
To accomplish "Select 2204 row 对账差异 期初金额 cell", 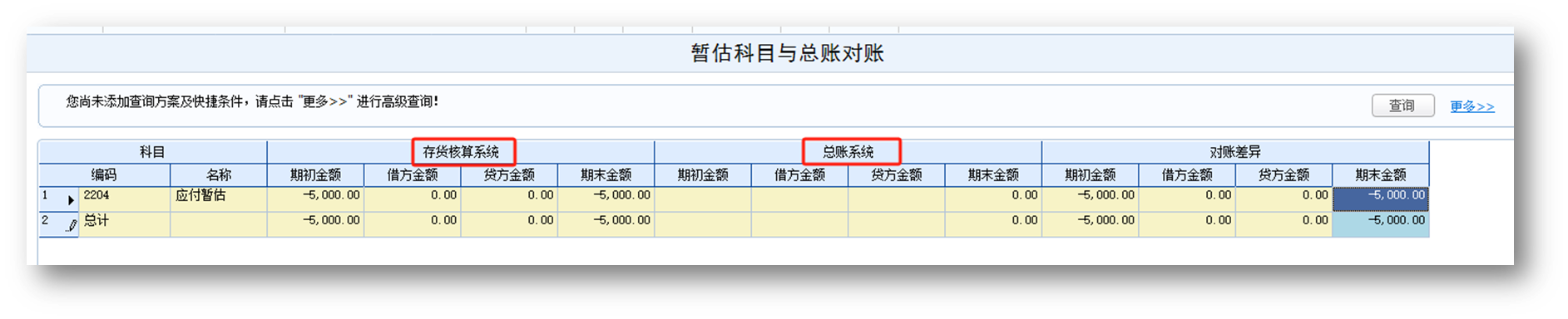I will click(x=1091, y=199).
